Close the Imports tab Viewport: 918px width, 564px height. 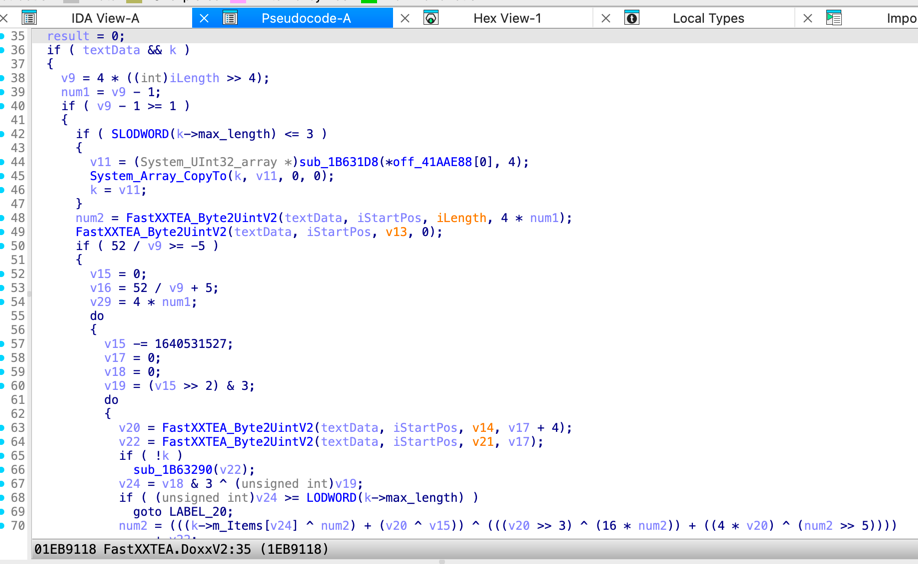807,18
